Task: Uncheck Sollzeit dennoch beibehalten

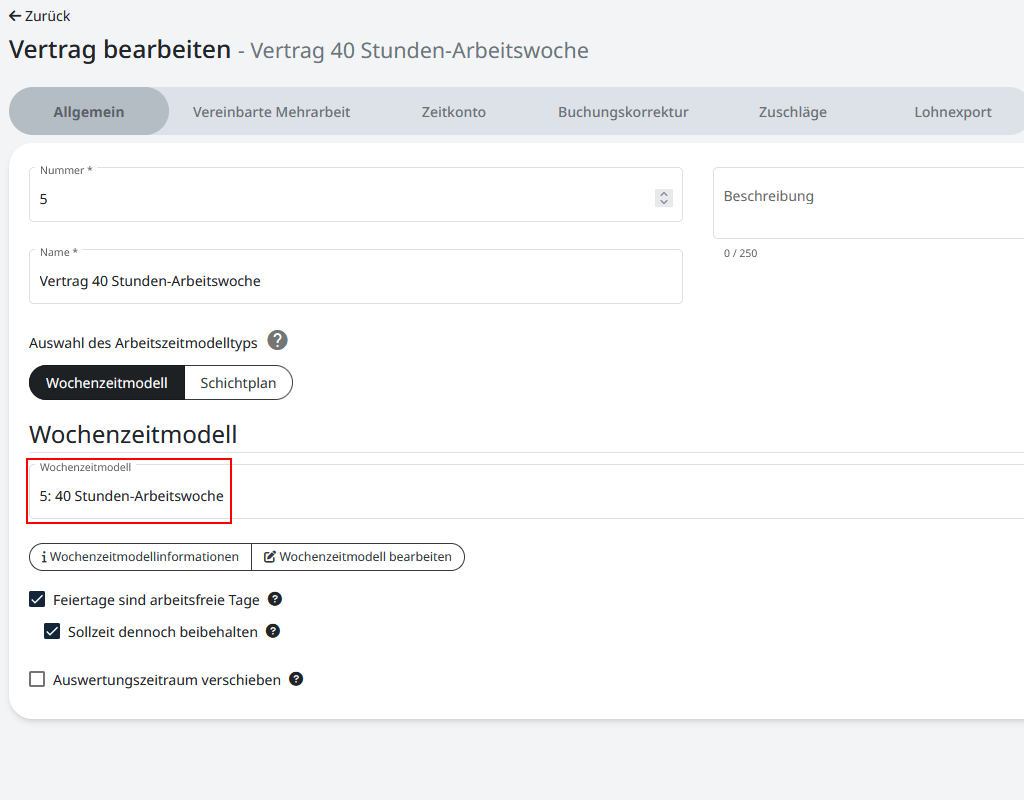Action: point(52,631)
